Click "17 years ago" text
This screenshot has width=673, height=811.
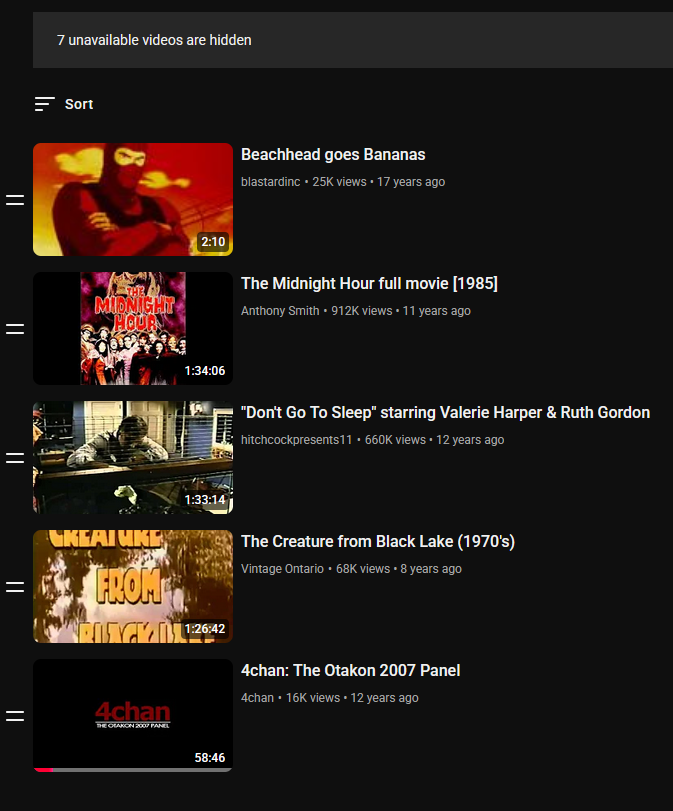[411, 182]
